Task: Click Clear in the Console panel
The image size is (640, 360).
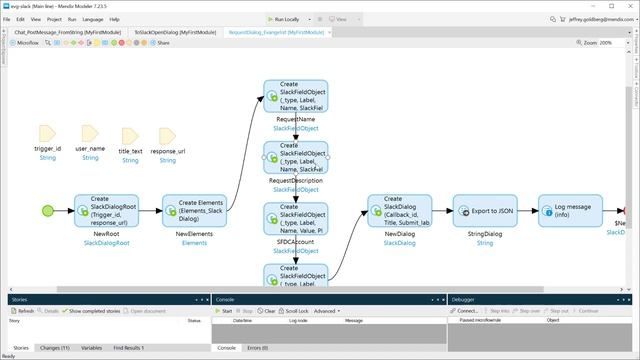Action: 267,311
